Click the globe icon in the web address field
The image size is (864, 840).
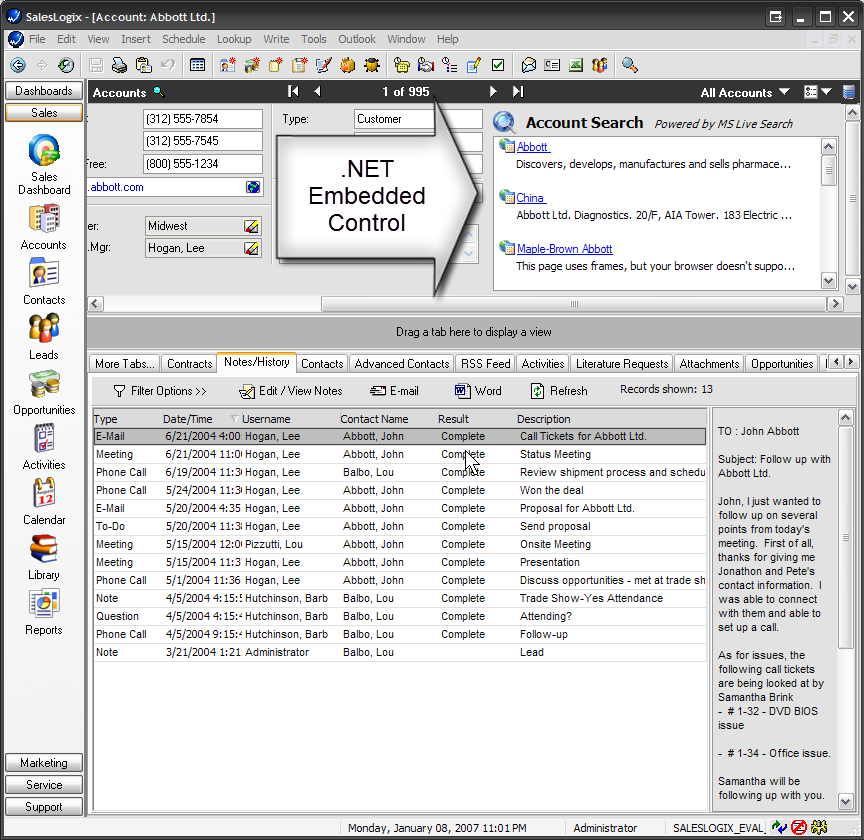tap(253, 187)
